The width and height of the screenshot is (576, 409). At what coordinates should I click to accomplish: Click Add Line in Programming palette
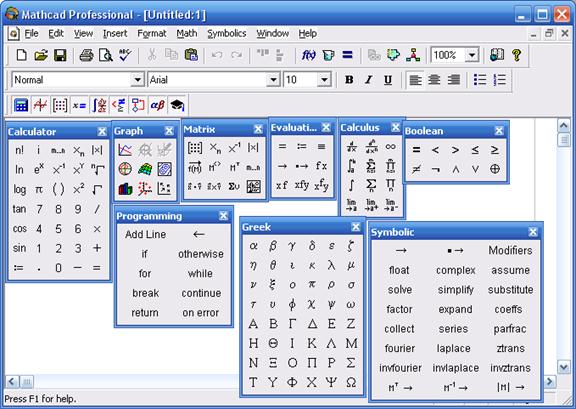pos(145,234)
